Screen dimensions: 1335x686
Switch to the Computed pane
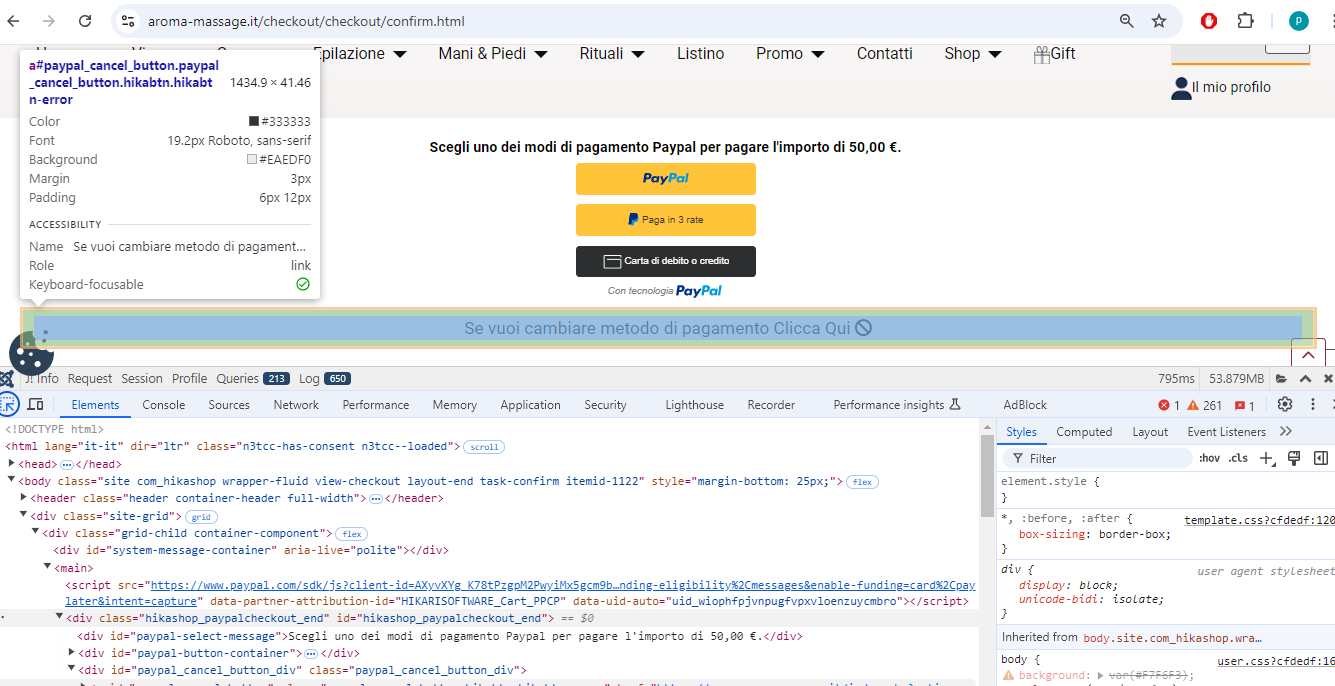[1084, 432]
